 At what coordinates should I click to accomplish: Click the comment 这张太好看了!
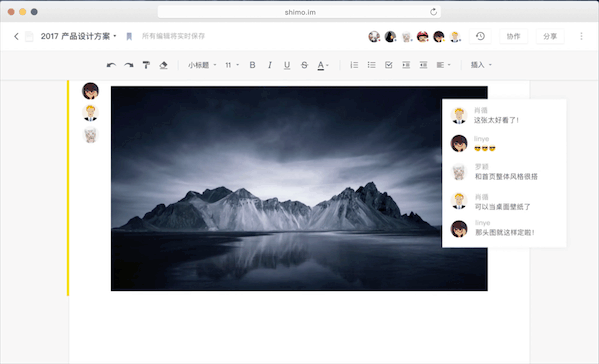click(496, 120)
